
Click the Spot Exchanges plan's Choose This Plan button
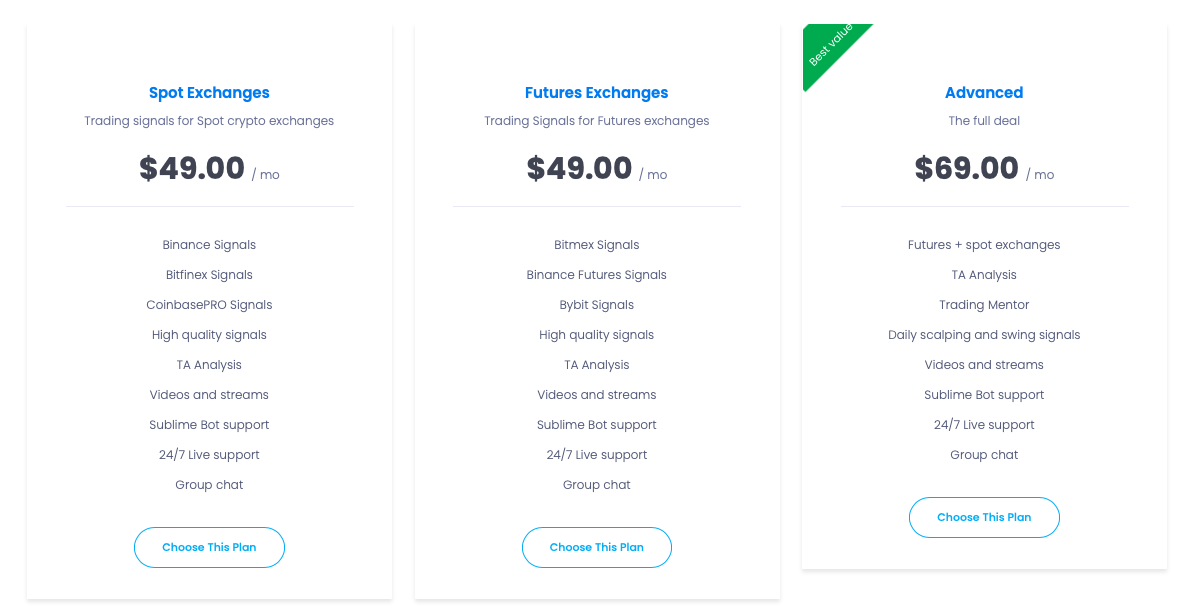click(209, 547)
